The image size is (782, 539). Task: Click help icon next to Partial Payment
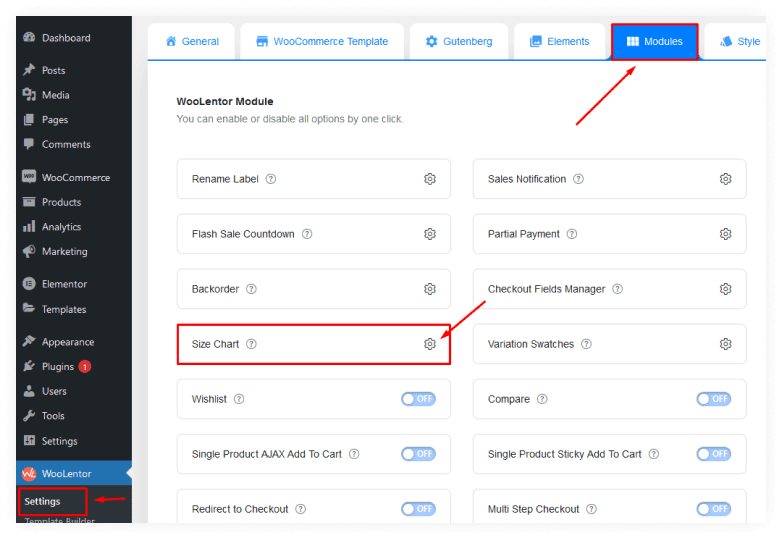(572, 234)
